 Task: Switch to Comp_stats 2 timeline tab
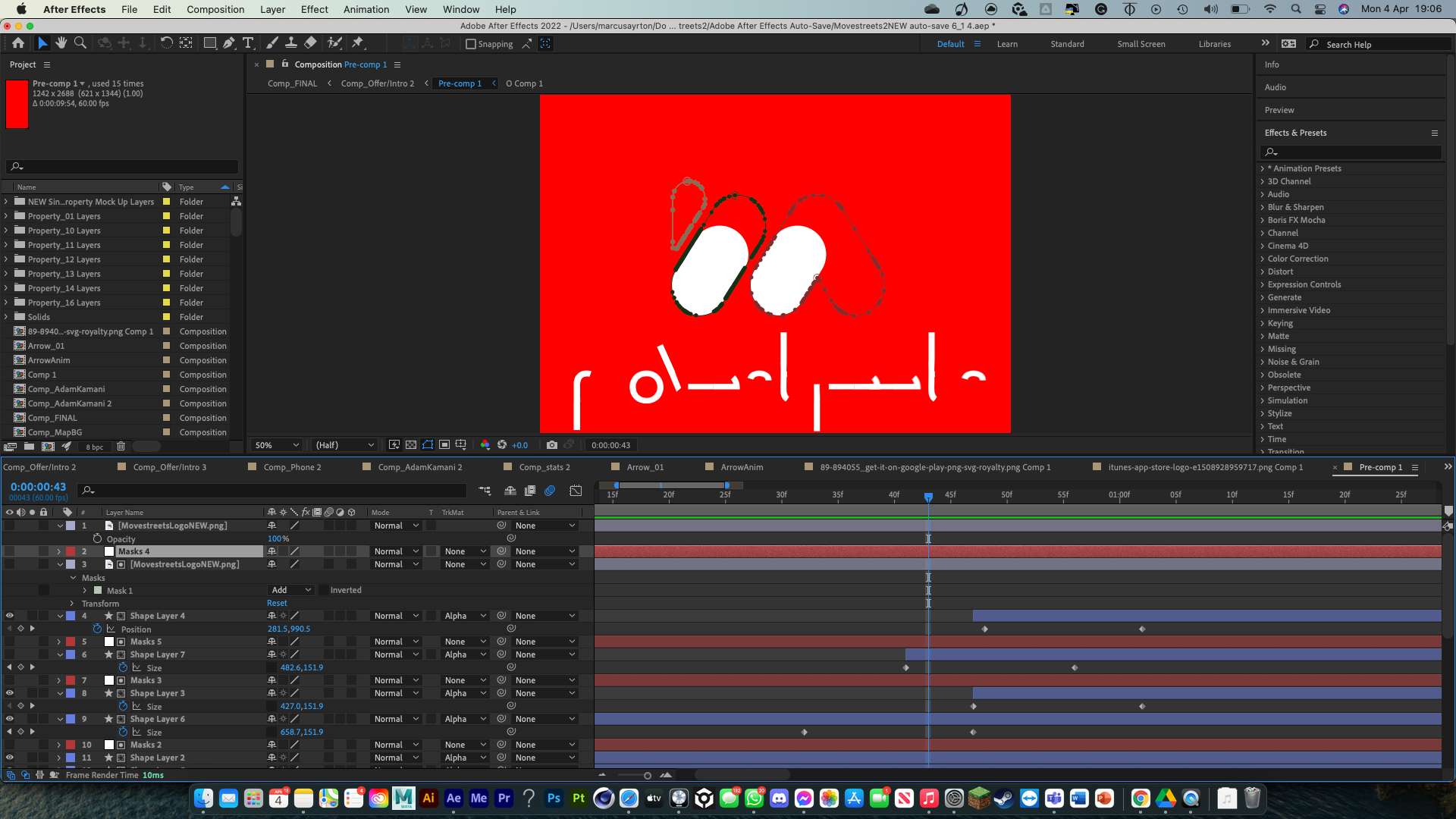coord(544,467)
